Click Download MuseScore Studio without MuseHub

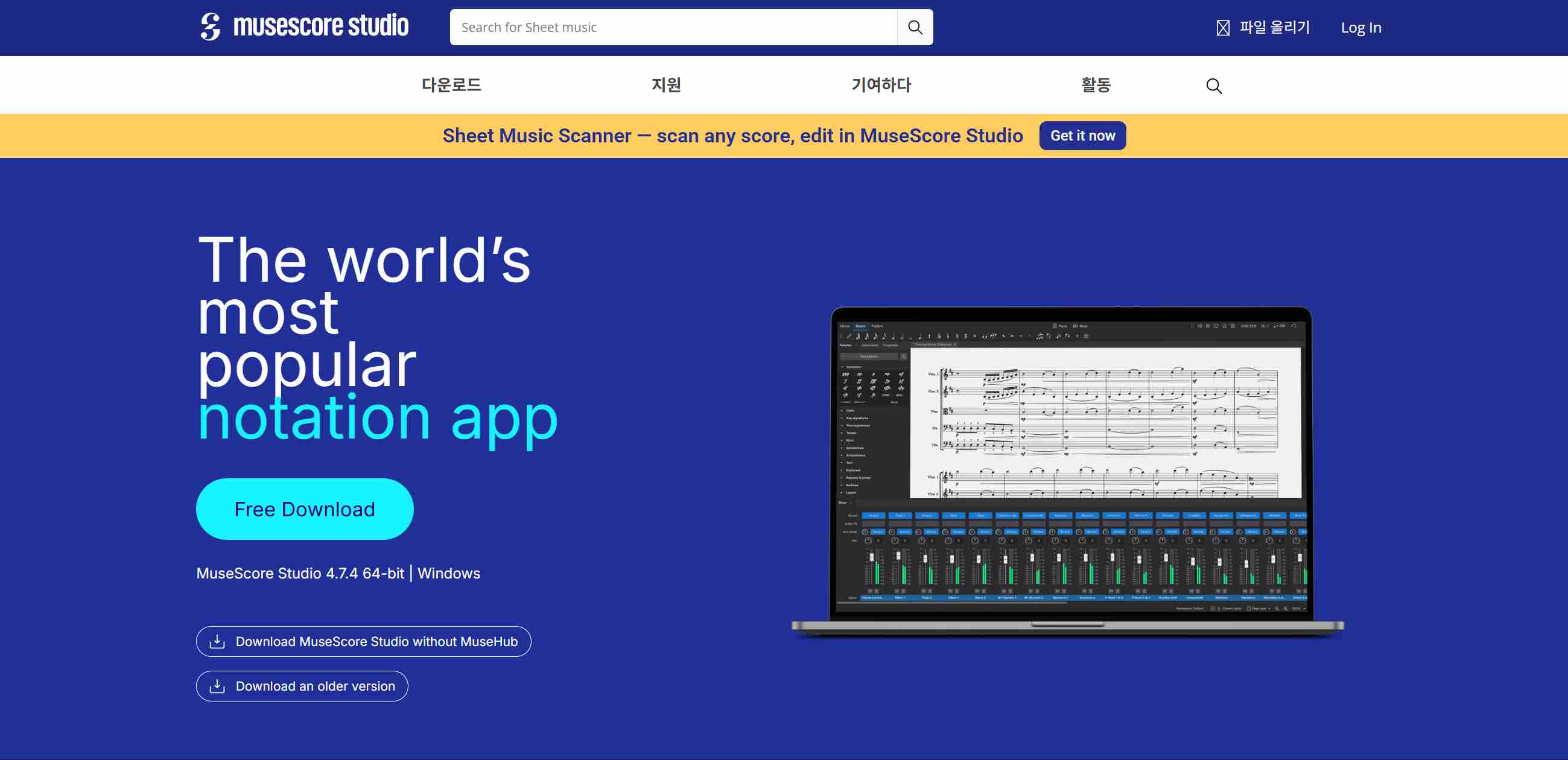[x=363, y=641]
